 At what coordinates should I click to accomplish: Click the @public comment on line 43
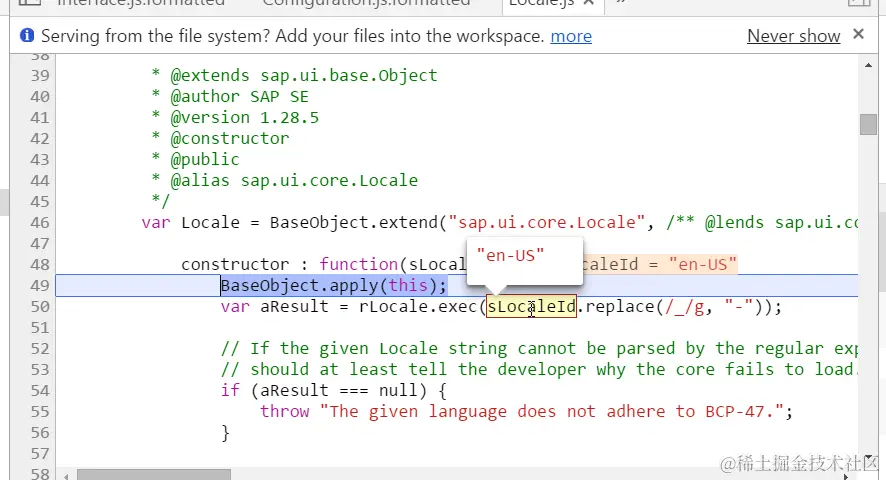pos(205,159)
